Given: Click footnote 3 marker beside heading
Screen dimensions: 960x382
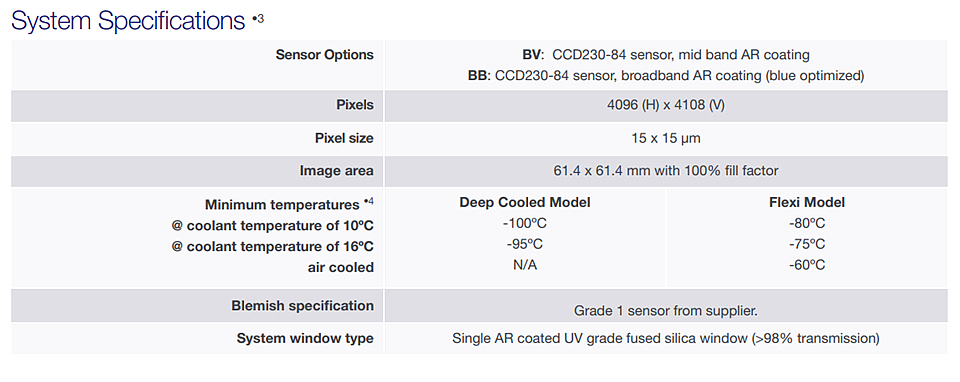Looking at the screenshot, I should pyautogui.click(x=258, y=18).
